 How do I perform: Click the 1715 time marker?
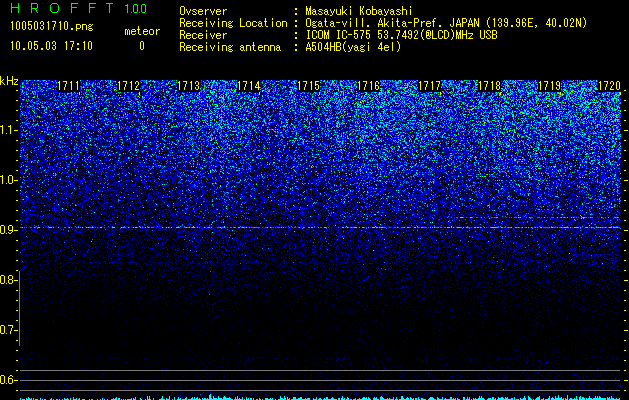click(x=308, y=86)
